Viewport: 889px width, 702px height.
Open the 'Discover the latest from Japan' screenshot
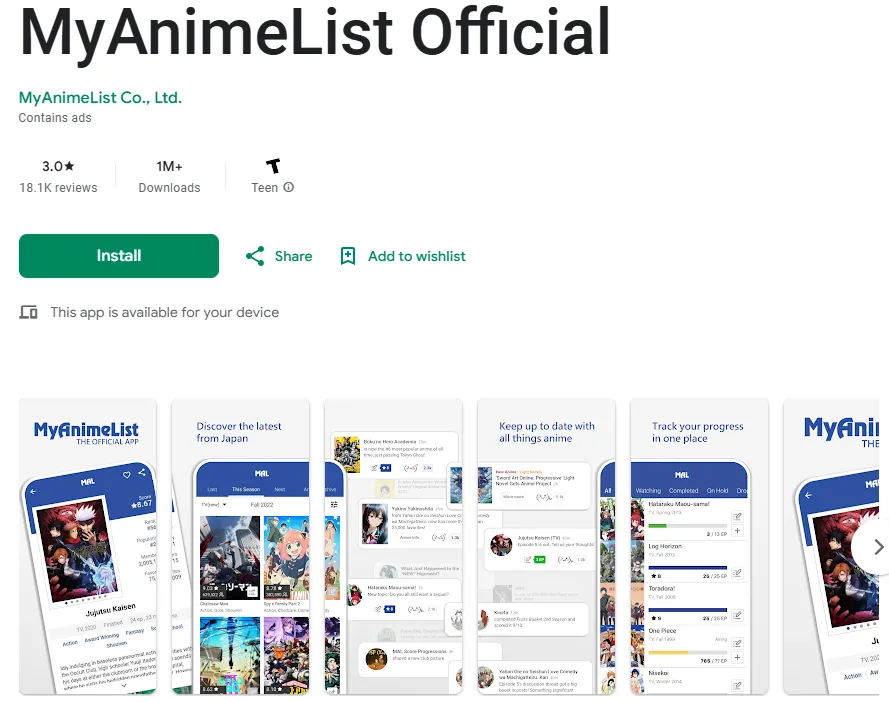240,546
